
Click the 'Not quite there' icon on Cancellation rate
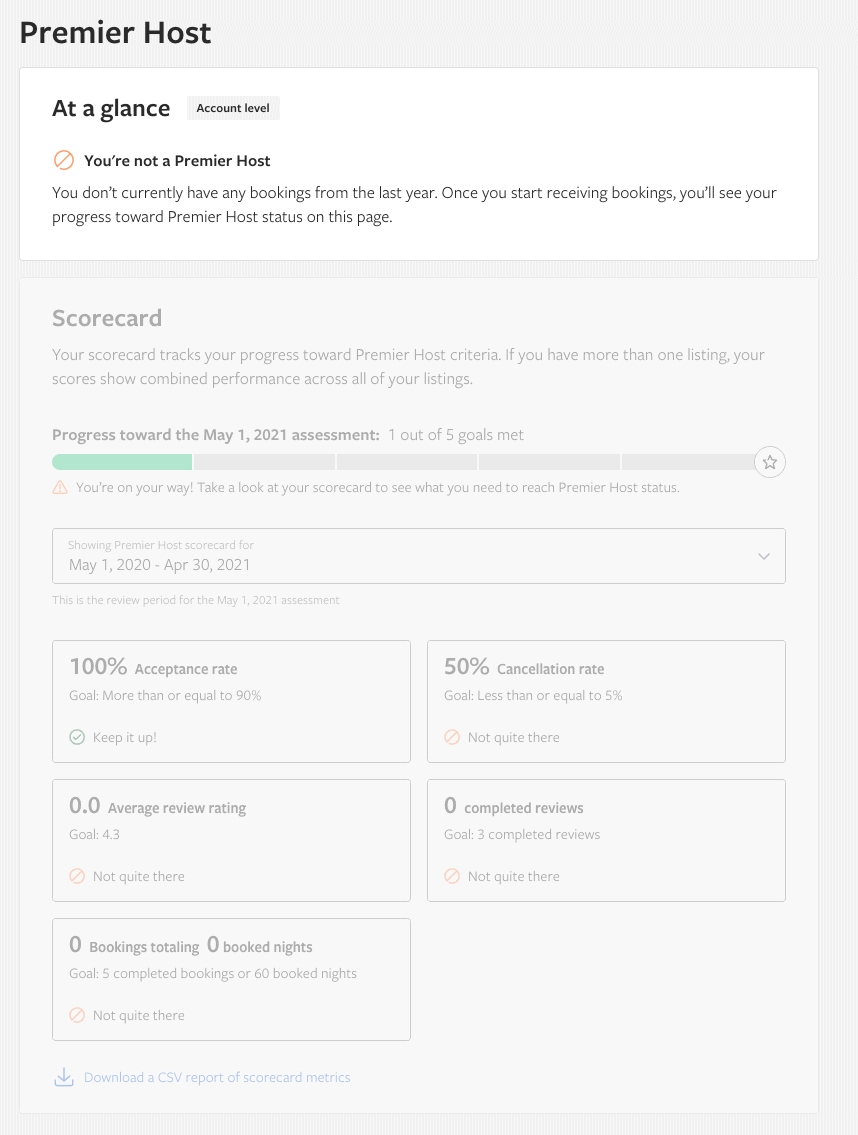point(452,737)
